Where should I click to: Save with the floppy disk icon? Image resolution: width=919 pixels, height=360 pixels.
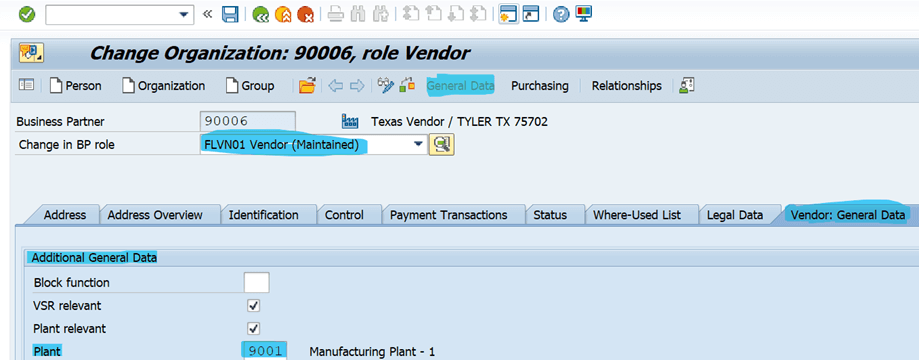pyautogui.click(x=230, y=14)
